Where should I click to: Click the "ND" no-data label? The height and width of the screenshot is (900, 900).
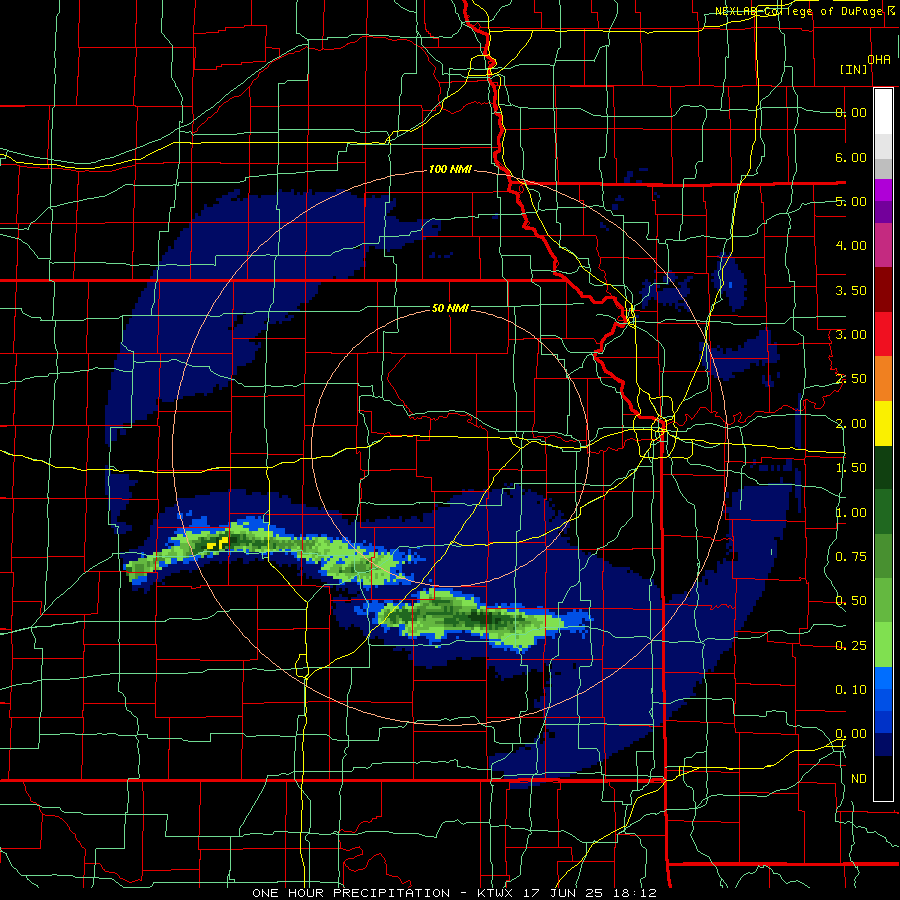click(x=859, y=779)
